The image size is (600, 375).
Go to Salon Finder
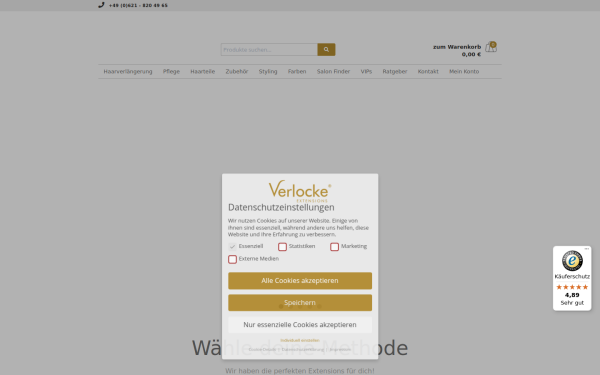[x=333, y=72]
